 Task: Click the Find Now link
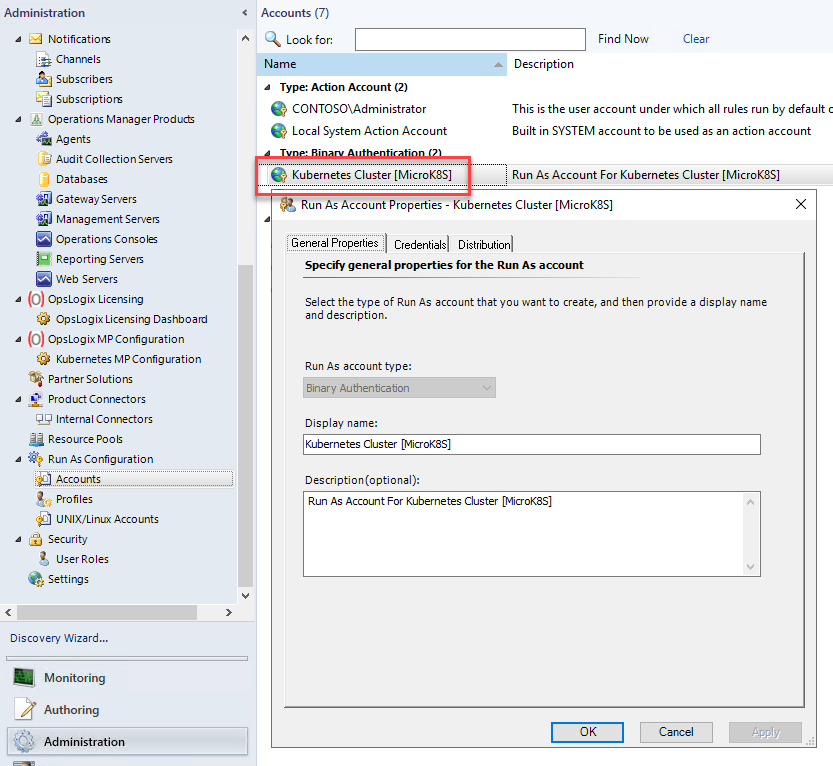click(x=623, y=39)
